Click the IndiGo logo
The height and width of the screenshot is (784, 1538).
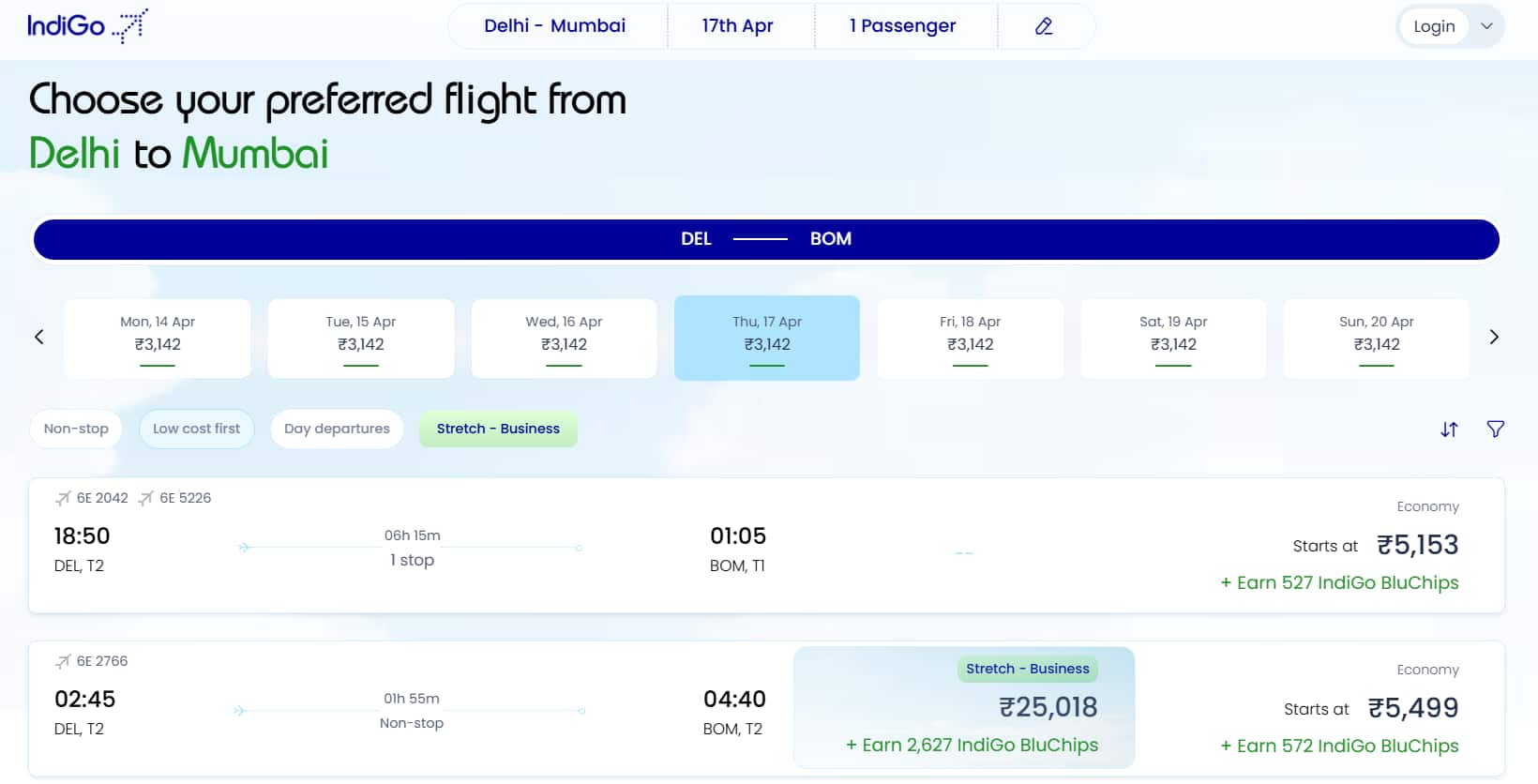point(86,25)
